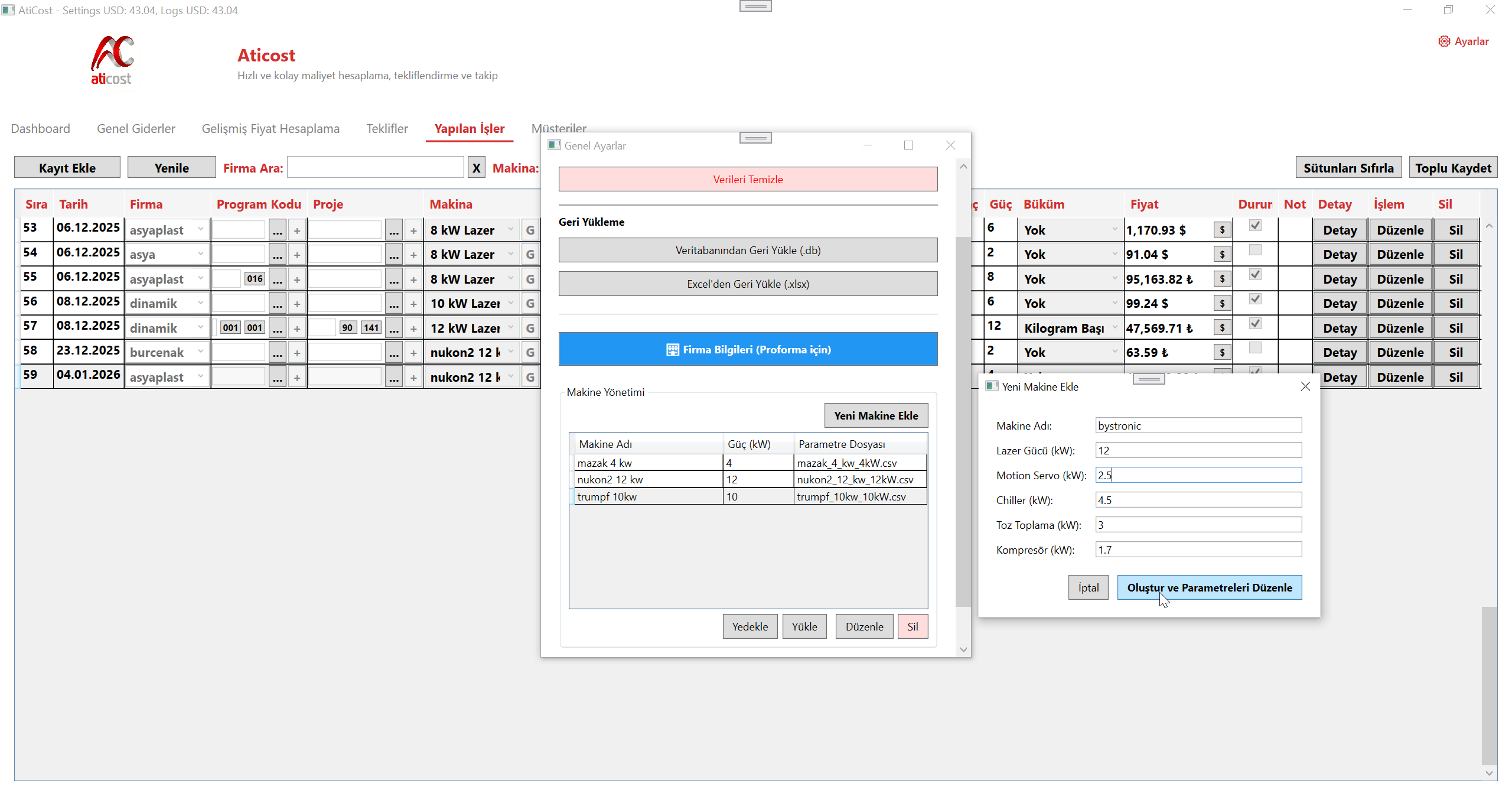Click plus icon beside row 54 program code
This screenshot has height=793, width=1512.
(297, 255)
